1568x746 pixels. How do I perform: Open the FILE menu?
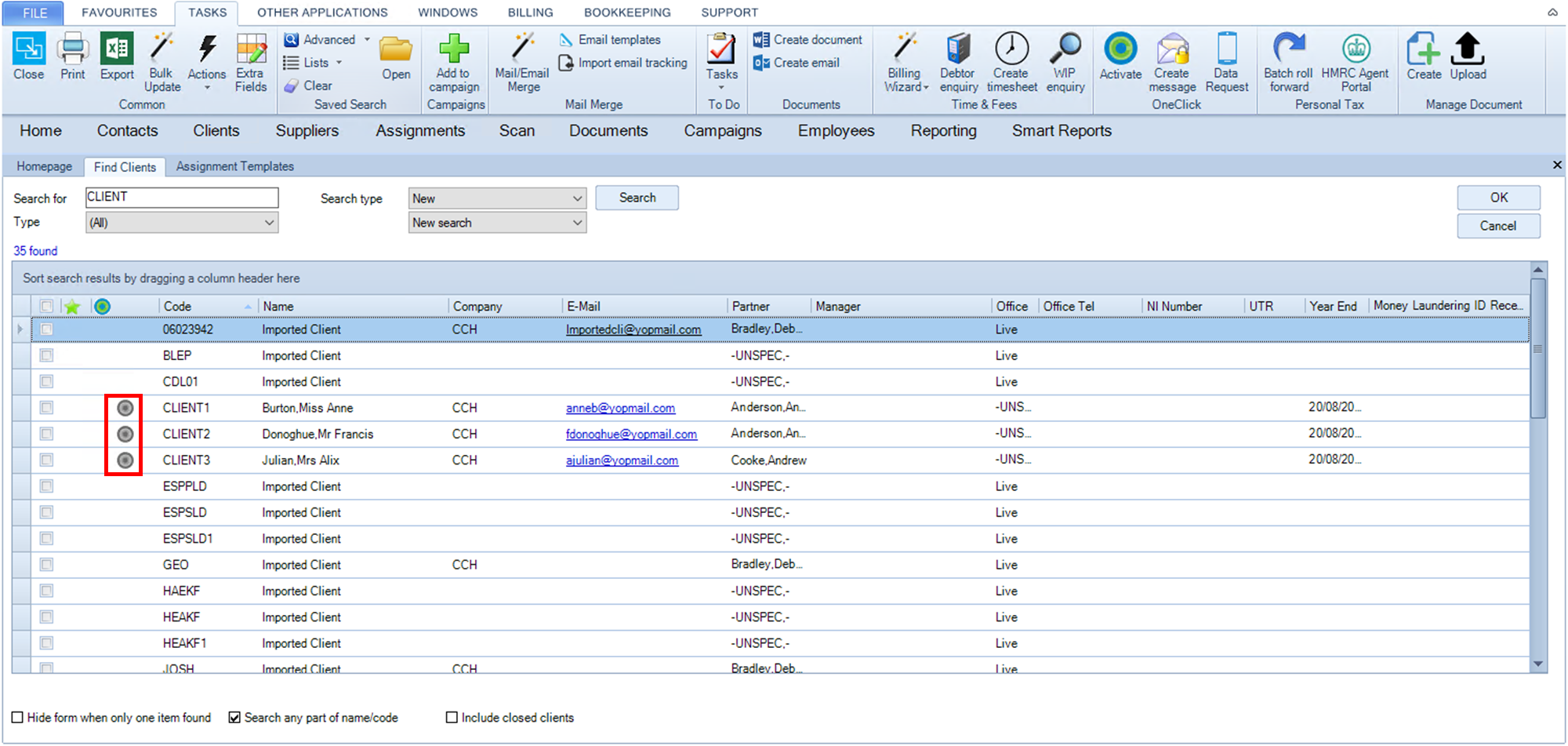34,13
